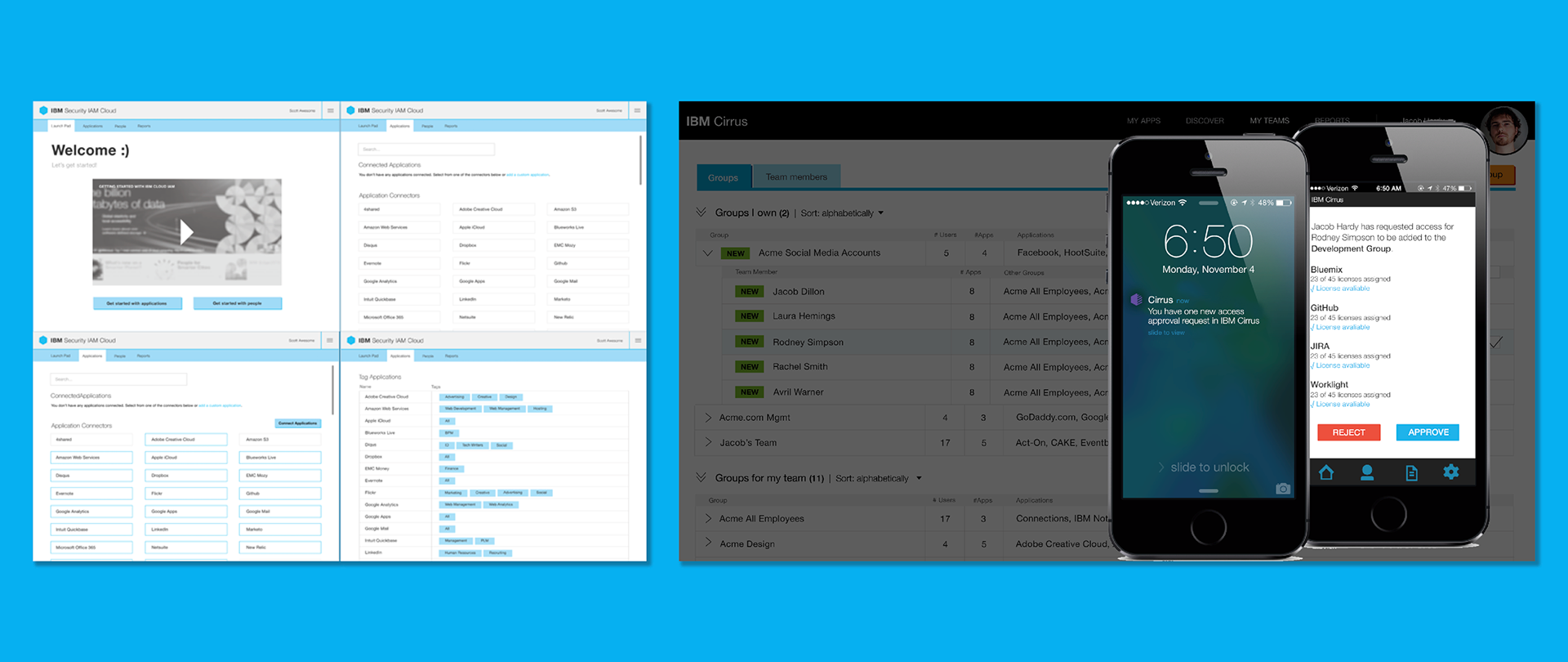Click add a custom application link, top-right mockup

coord(528,175)
